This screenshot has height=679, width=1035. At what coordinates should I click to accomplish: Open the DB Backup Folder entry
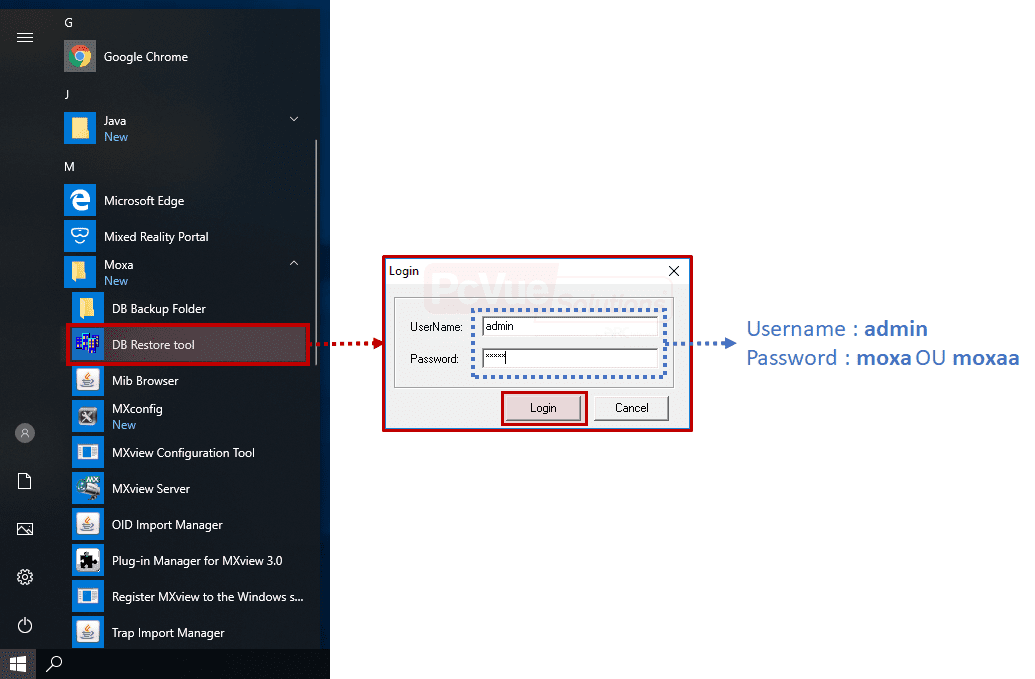click(158, 309)
